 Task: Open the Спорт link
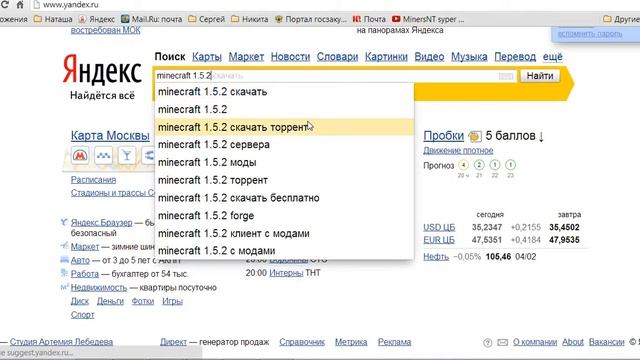(x=82, y=315)
